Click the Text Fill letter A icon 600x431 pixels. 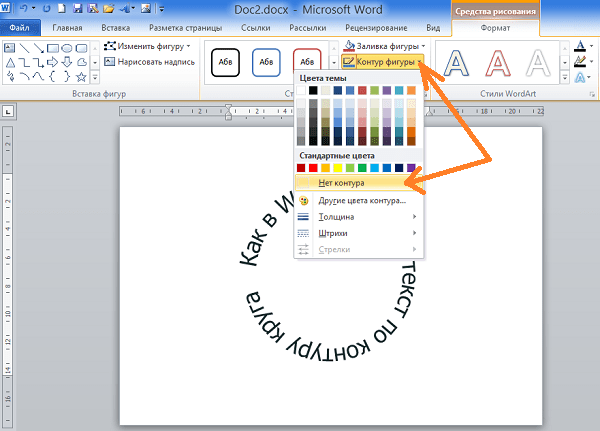pos(580,46)
